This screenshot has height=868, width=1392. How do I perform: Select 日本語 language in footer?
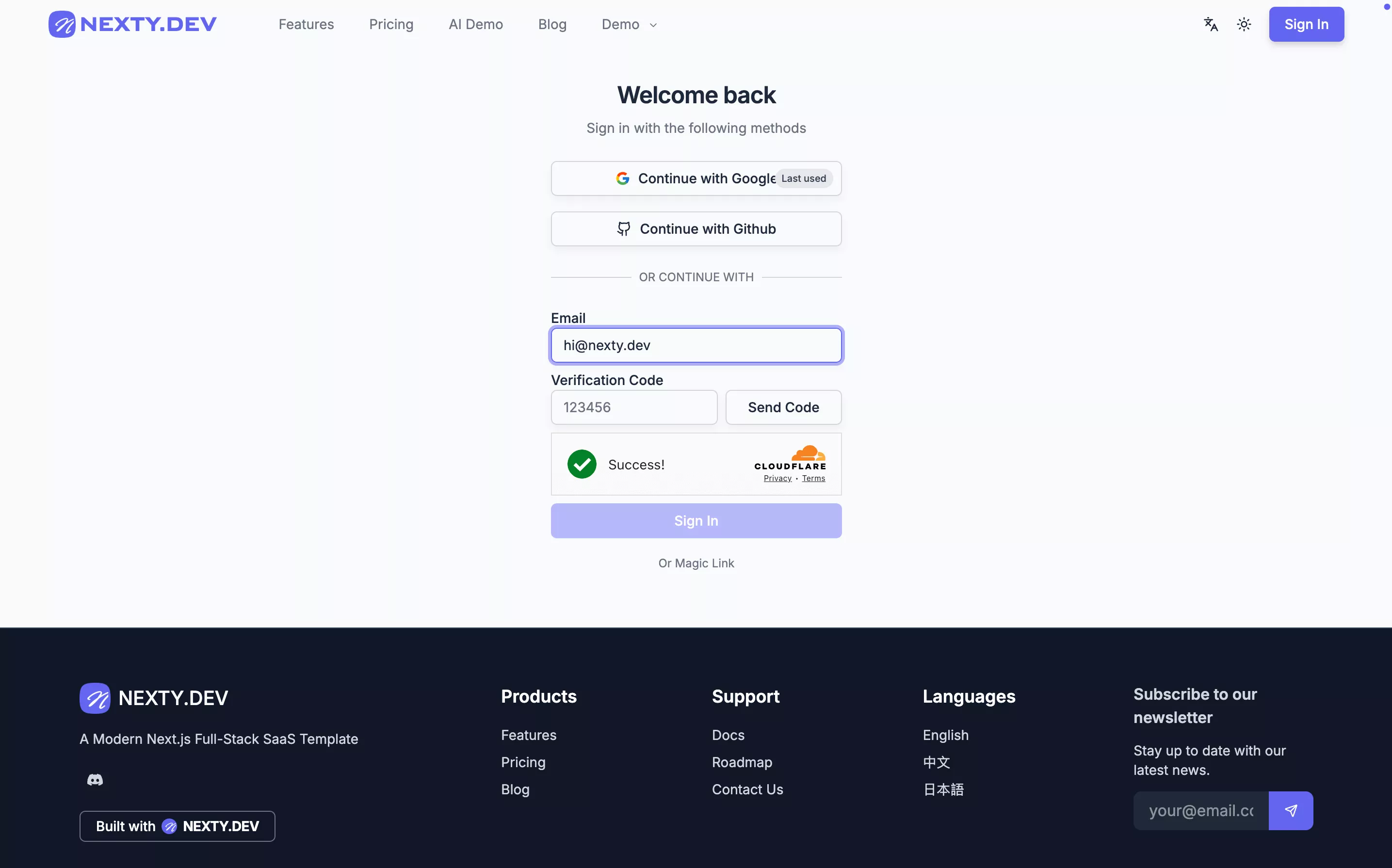pos(943,789)
